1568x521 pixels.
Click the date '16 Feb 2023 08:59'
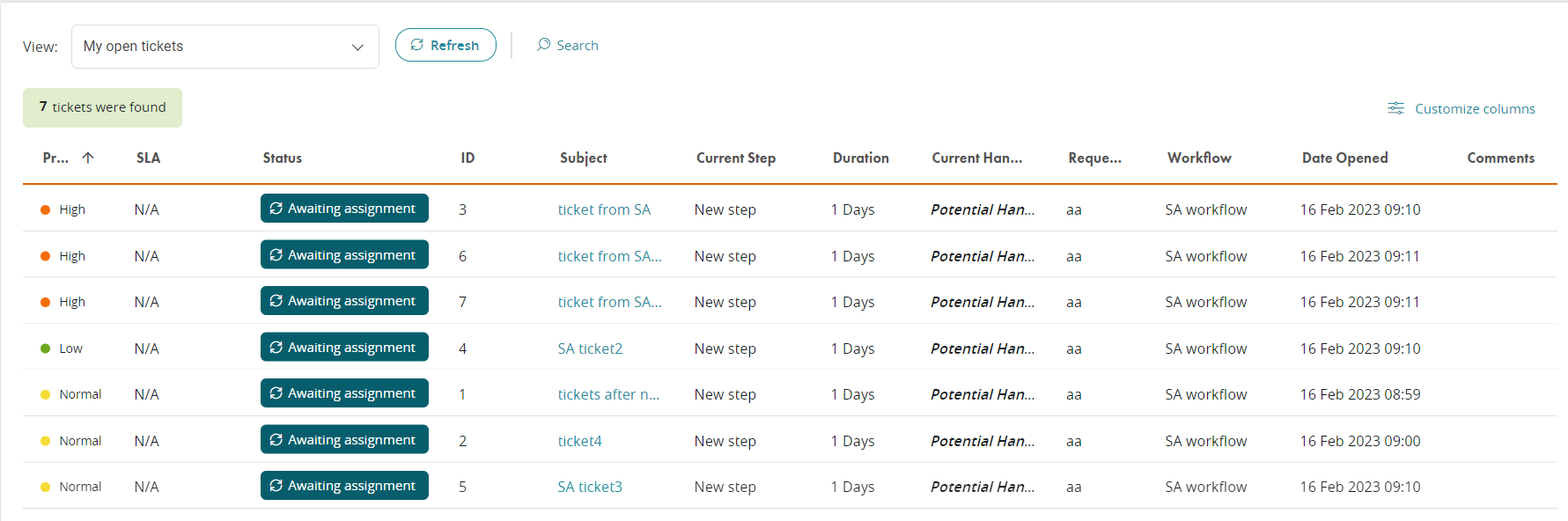(x=1360, y=394)
